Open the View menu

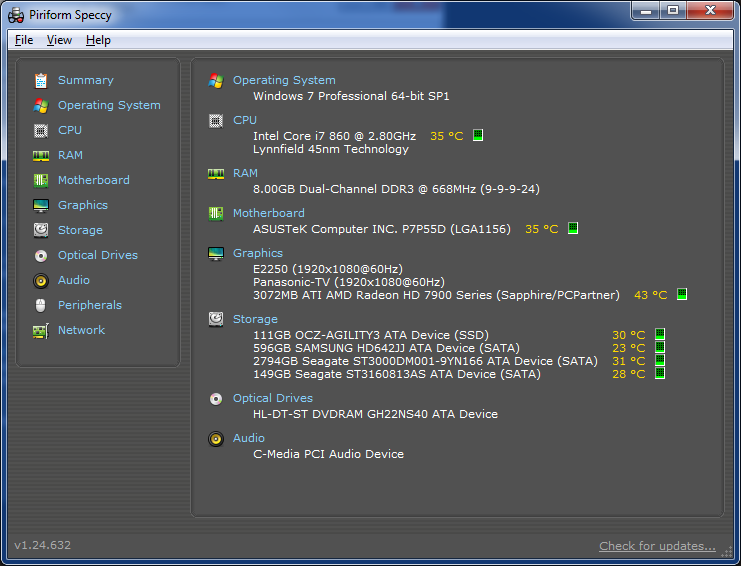click(x=59, y=40)
